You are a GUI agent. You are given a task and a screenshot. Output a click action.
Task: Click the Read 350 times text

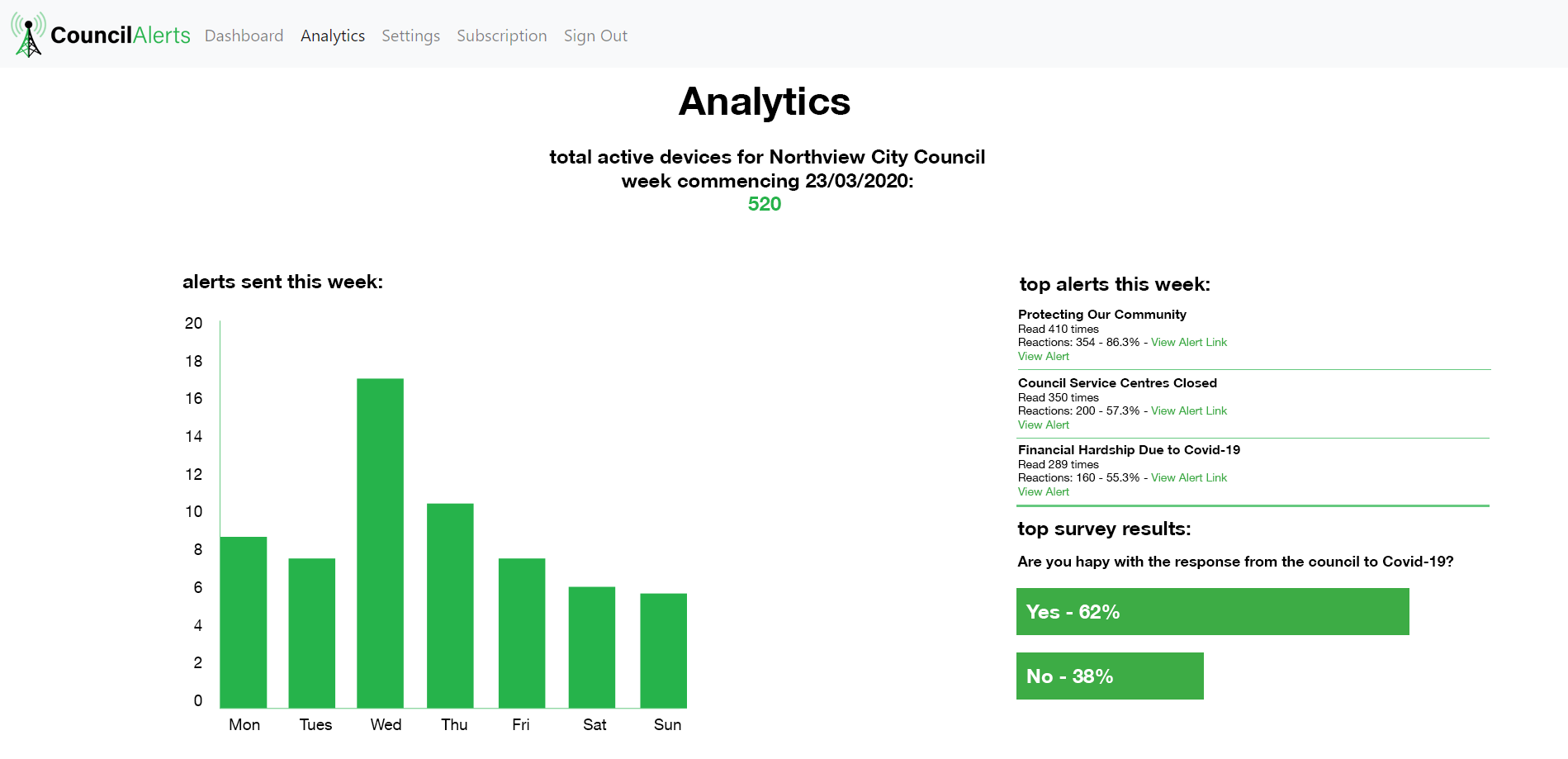pos(1059,397)
